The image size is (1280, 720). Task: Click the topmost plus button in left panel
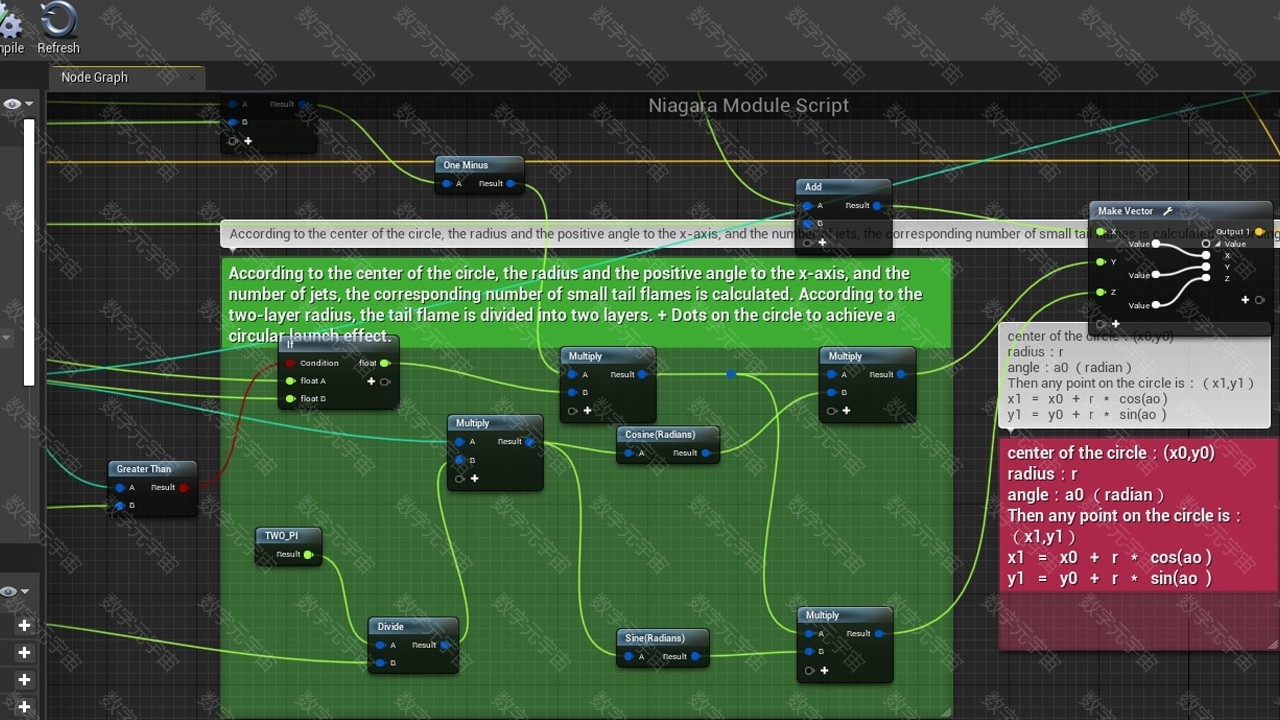[24, 626]
